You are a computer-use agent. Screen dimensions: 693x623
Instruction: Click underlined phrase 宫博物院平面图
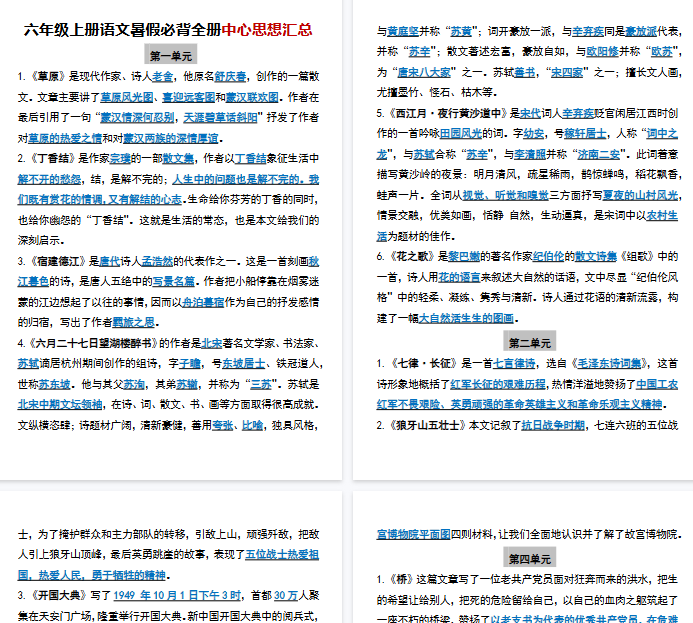[x=414, y=534]
